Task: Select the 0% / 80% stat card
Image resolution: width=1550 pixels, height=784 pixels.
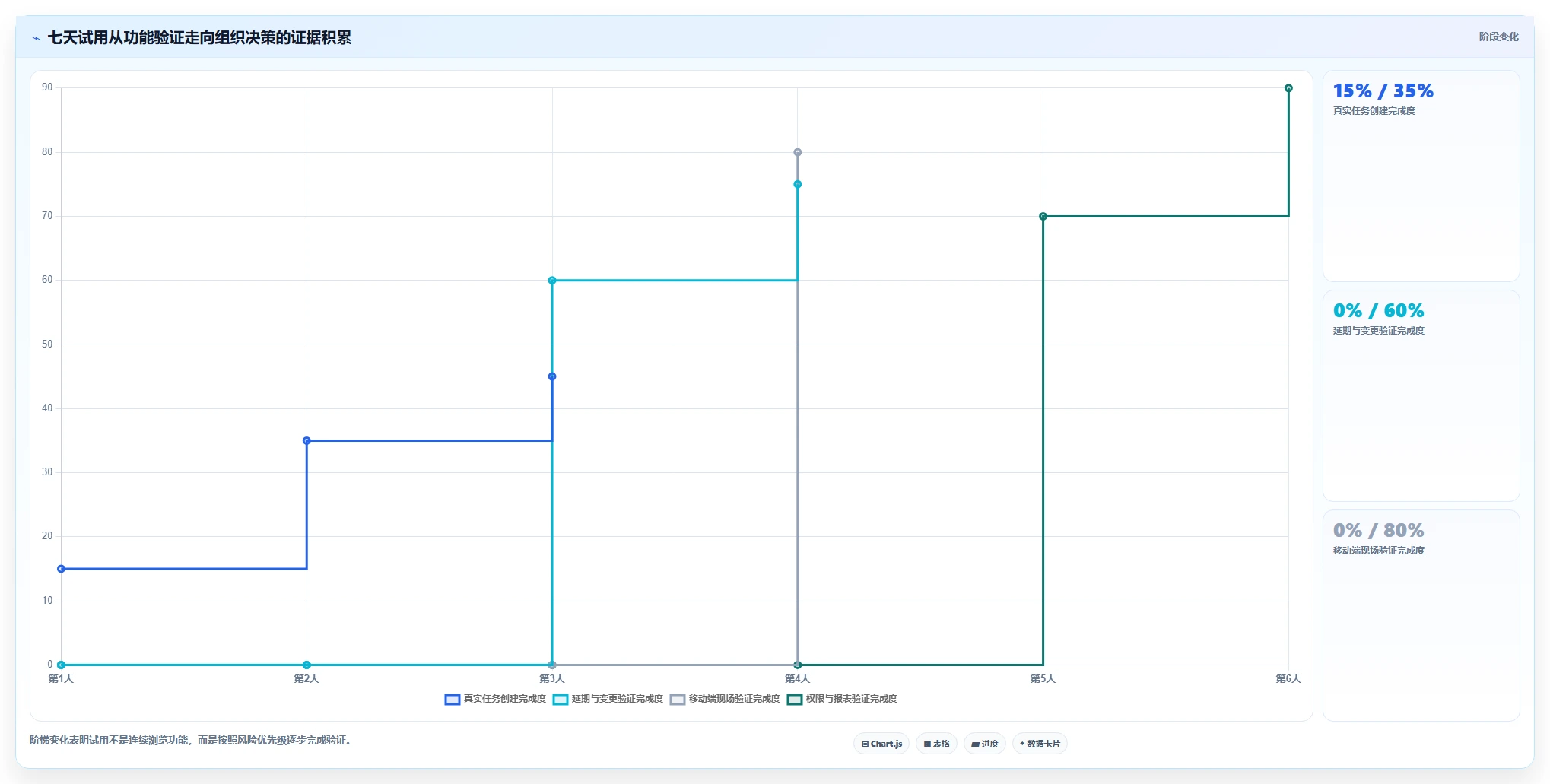Action: [1421, 615]
